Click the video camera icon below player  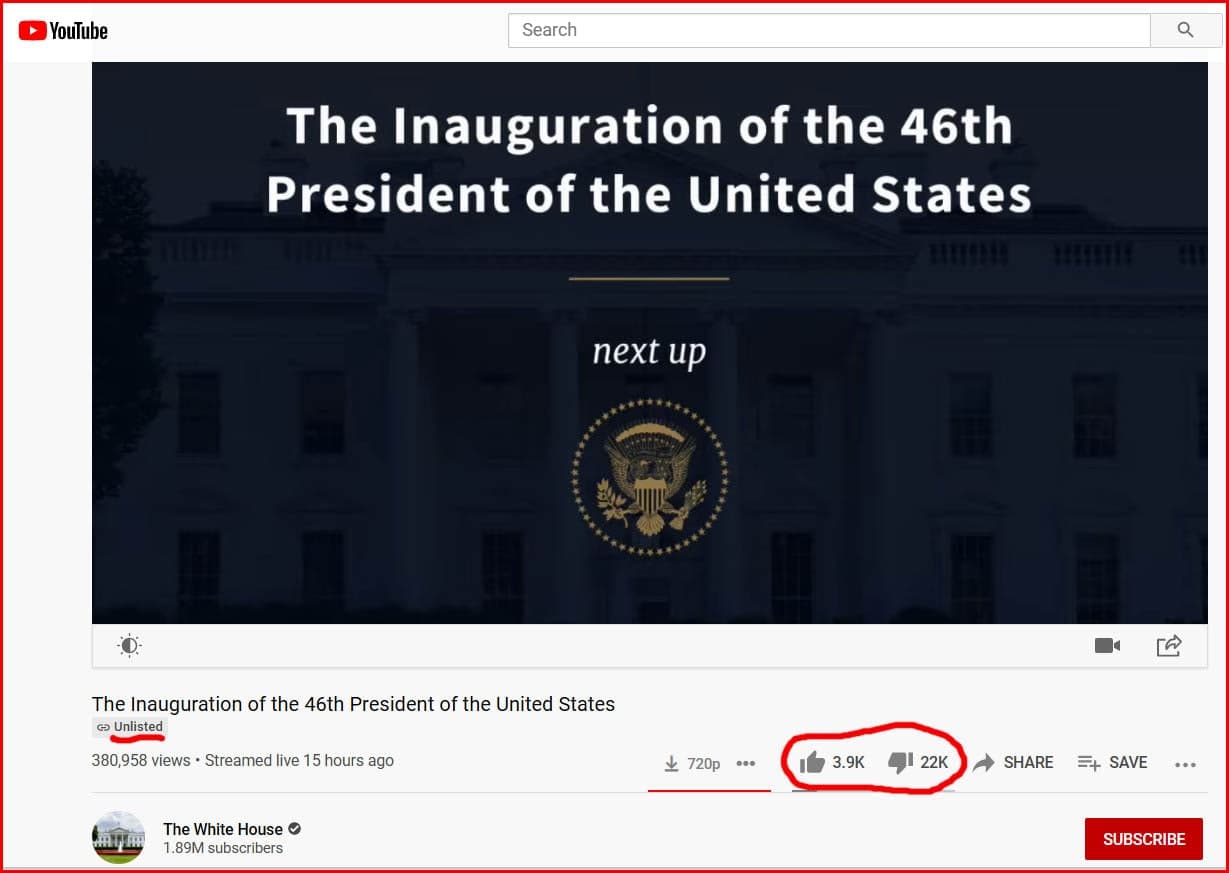click(x=1108, y=646)
